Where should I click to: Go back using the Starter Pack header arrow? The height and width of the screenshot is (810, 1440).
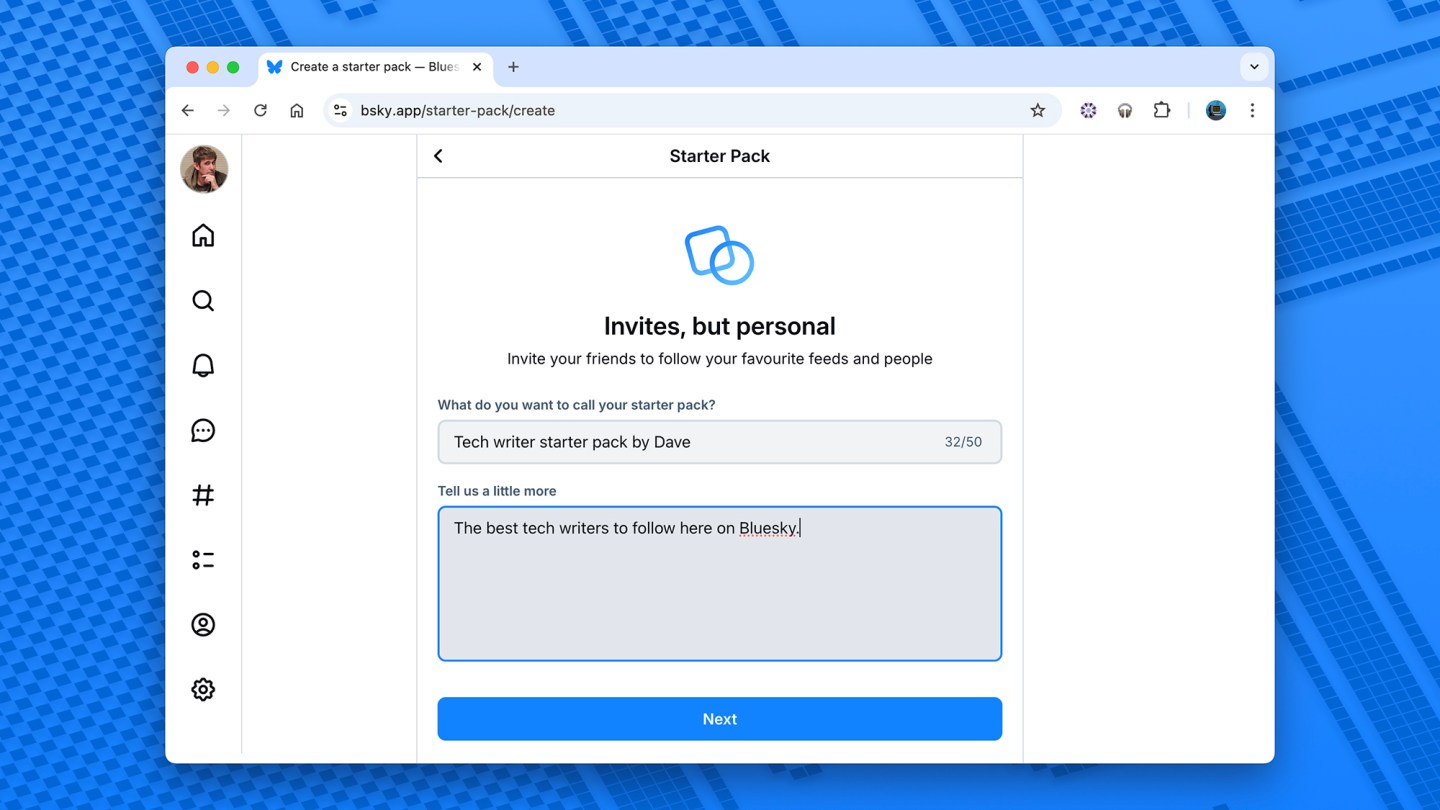[x=437, y=156]
